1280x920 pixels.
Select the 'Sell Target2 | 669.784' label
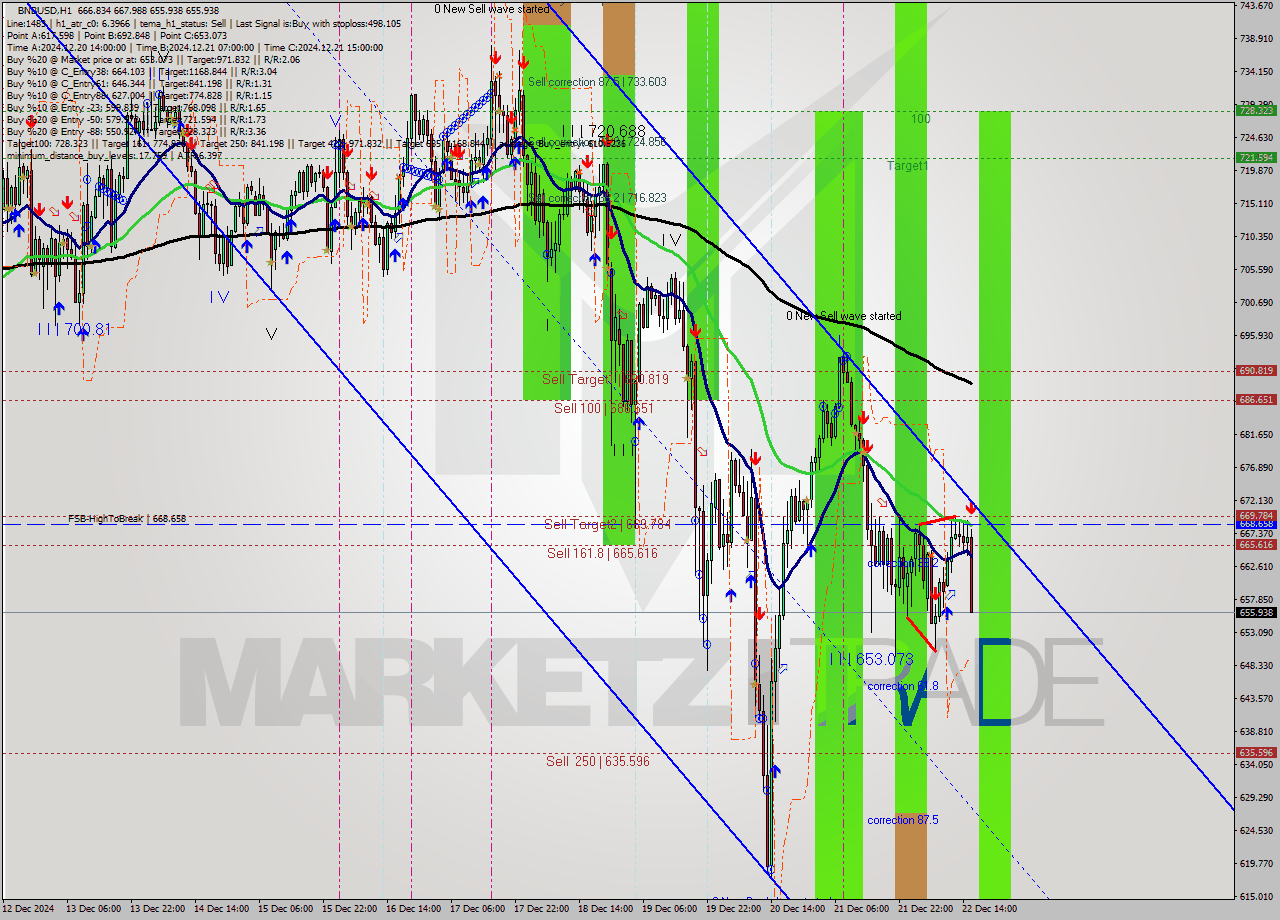coord(607,524)
